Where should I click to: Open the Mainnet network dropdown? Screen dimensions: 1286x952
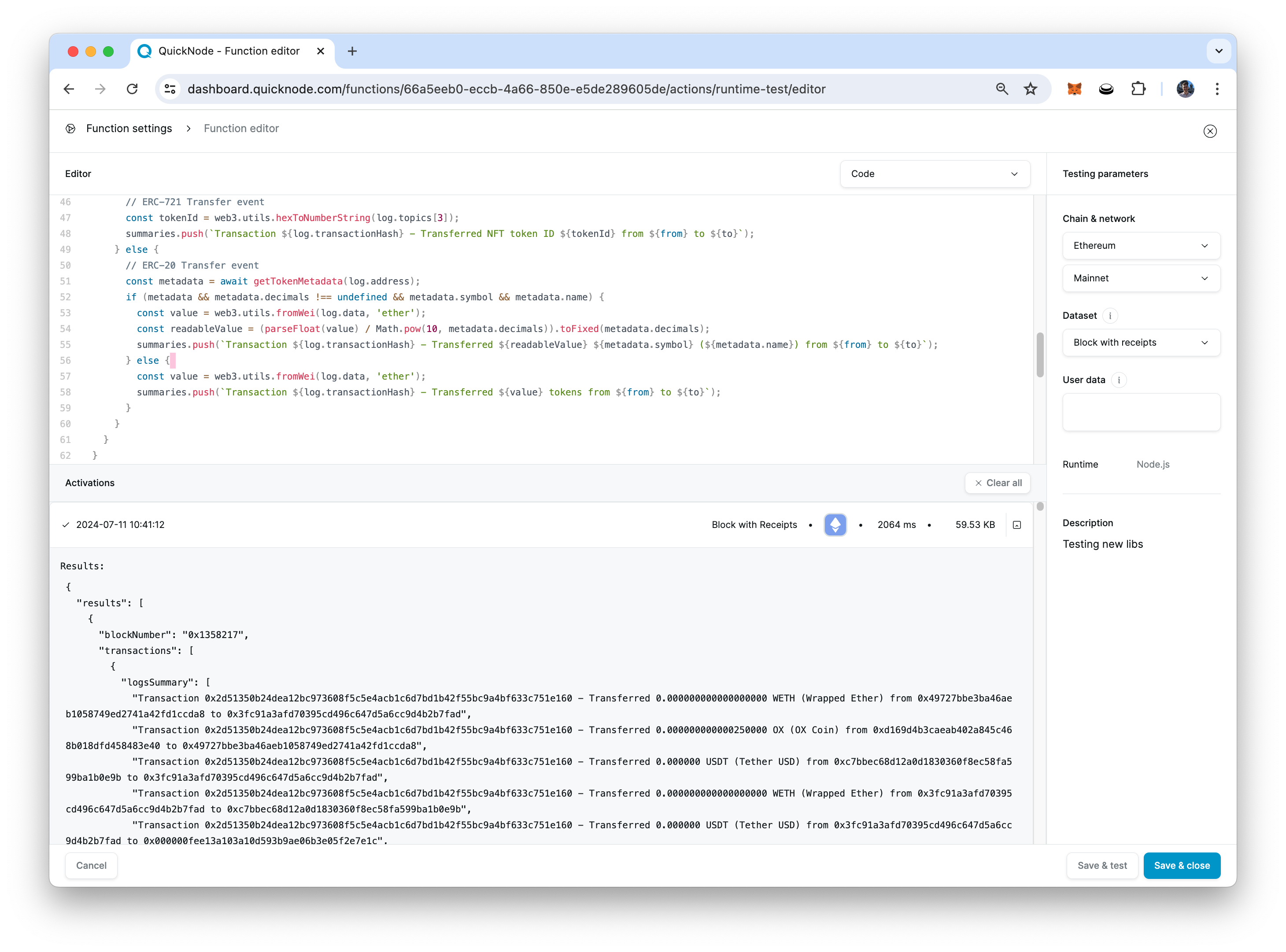[x=1141, y=278]
